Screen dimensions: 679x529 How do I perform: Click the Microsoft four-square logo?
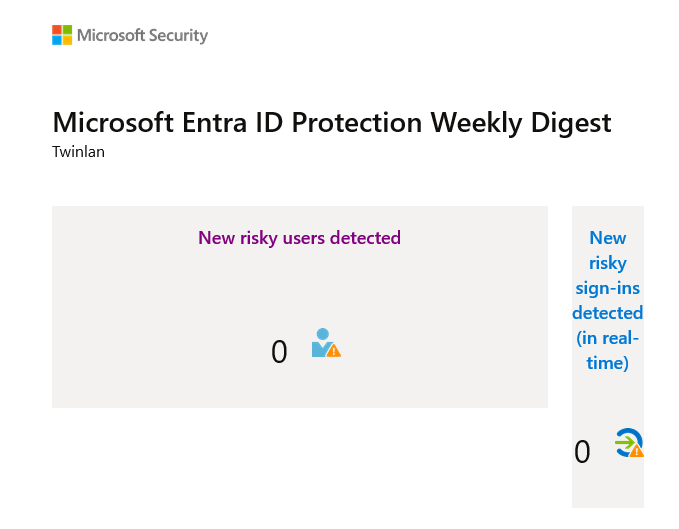pos(62,35)
